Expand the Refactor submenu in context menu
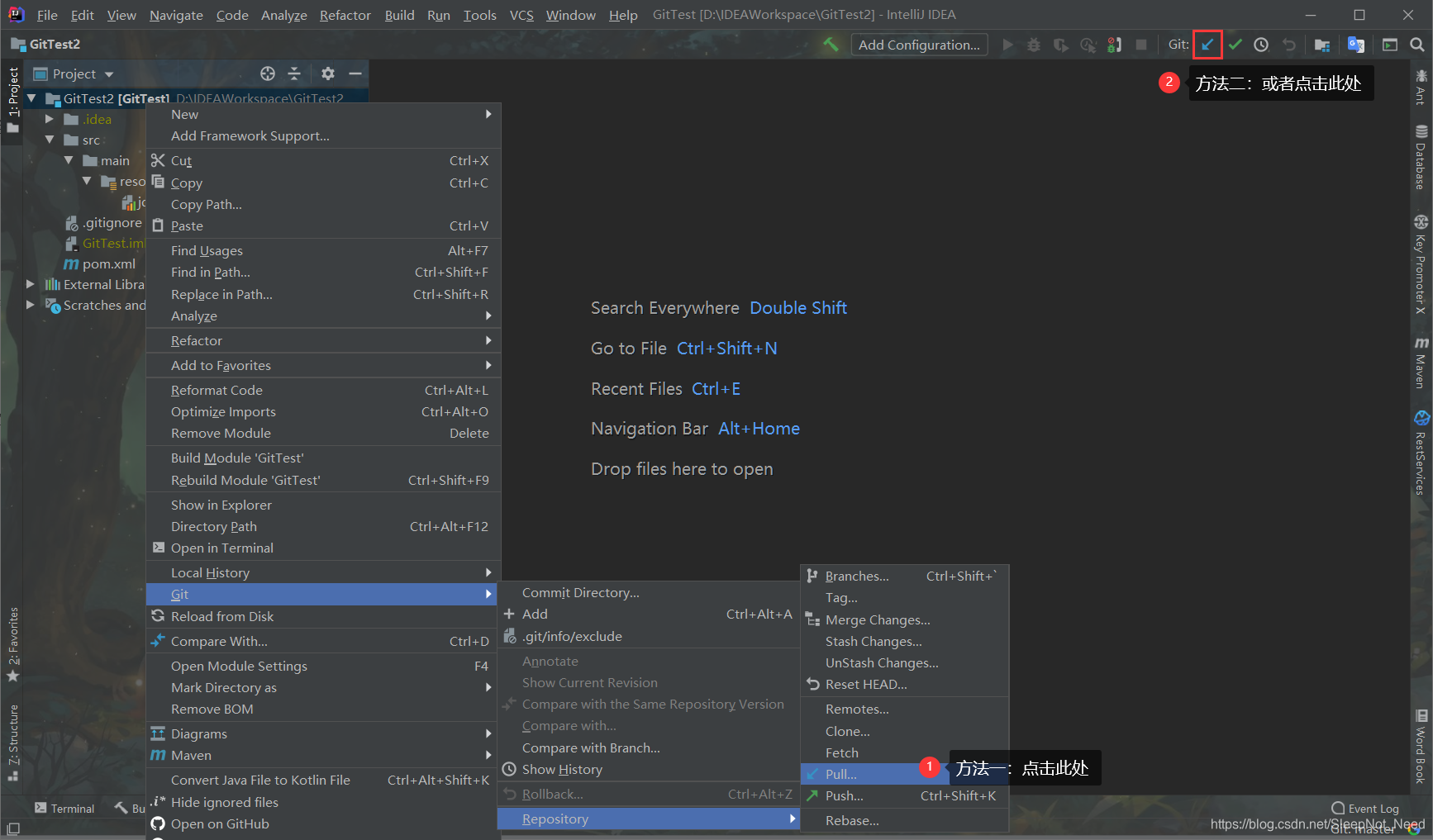Viewport: 1433px width, 840px height. [x=323, y=340]
